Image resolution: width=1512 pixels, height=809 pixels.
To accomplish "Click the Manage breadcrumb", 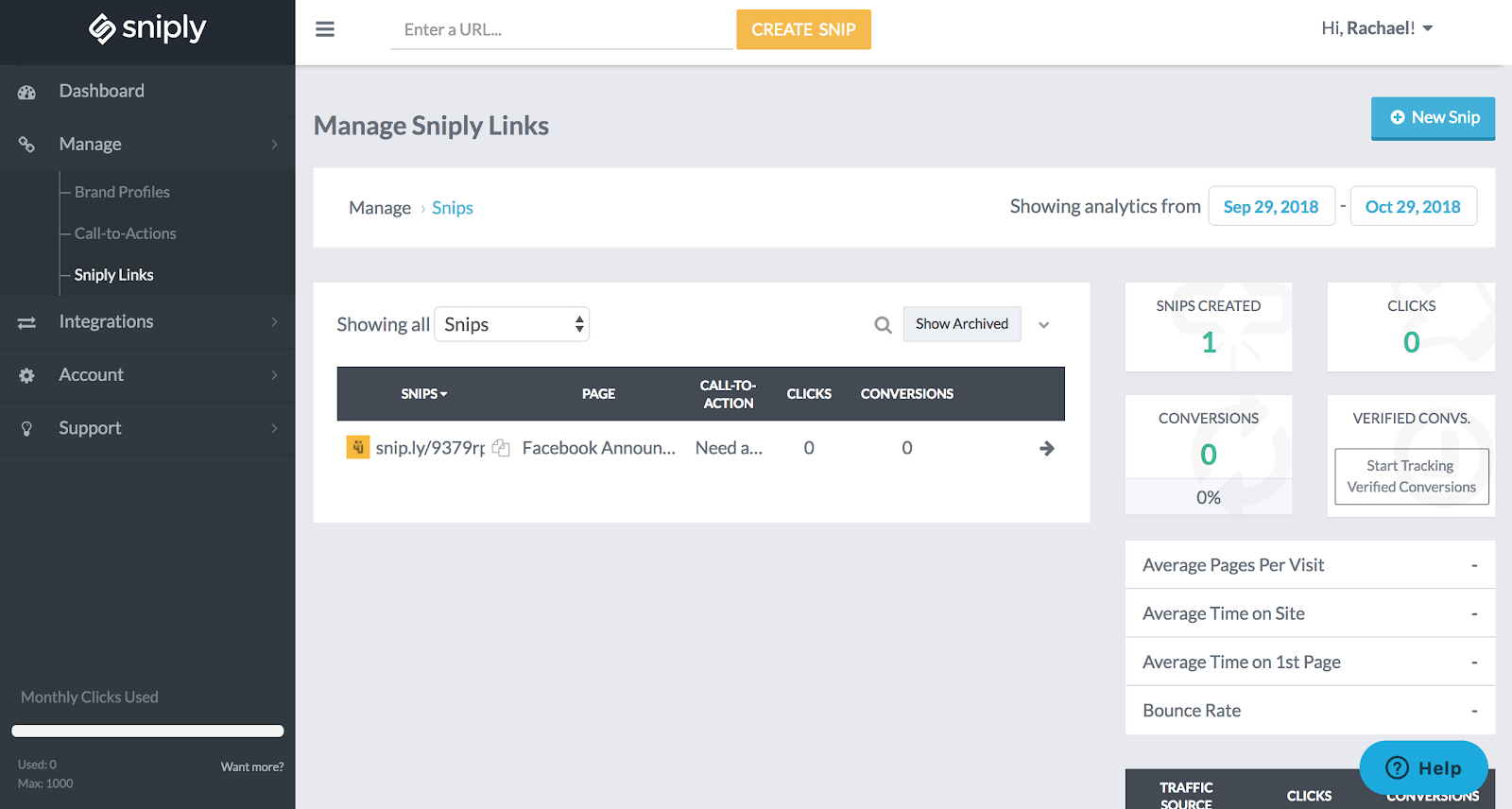I will point(380,208).
